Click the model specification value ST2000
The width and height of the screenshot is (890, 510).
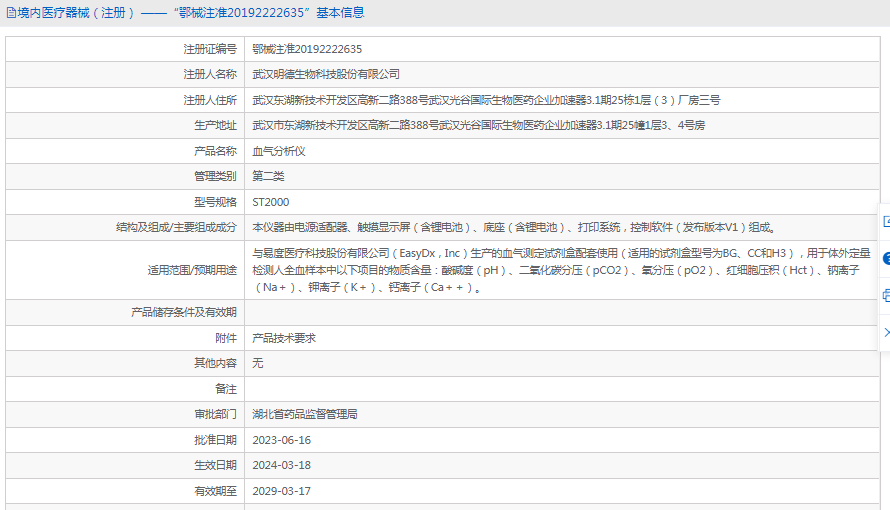(x=270, y=202)
